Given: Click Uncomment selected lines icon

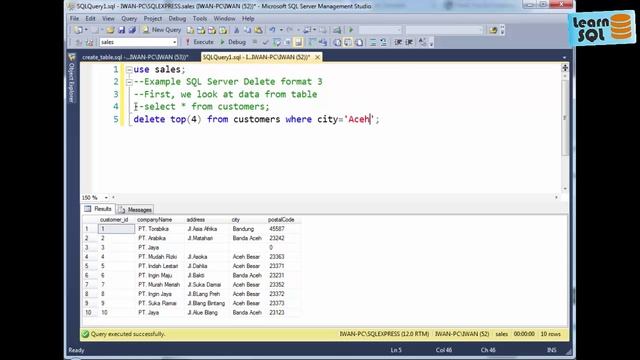Looking at the screenshot, I should coord(384,42).
